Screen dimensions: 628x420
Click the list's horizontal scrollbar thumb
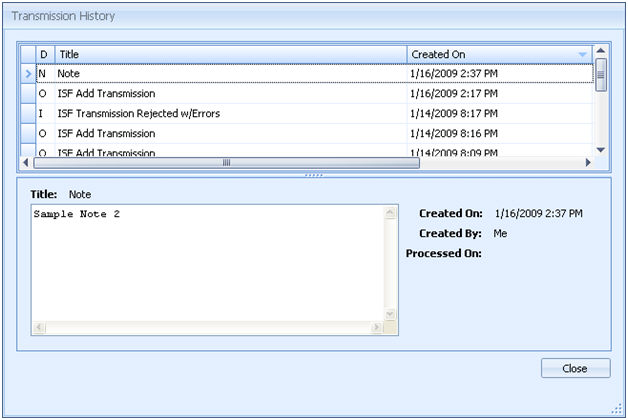pos(227,162)
